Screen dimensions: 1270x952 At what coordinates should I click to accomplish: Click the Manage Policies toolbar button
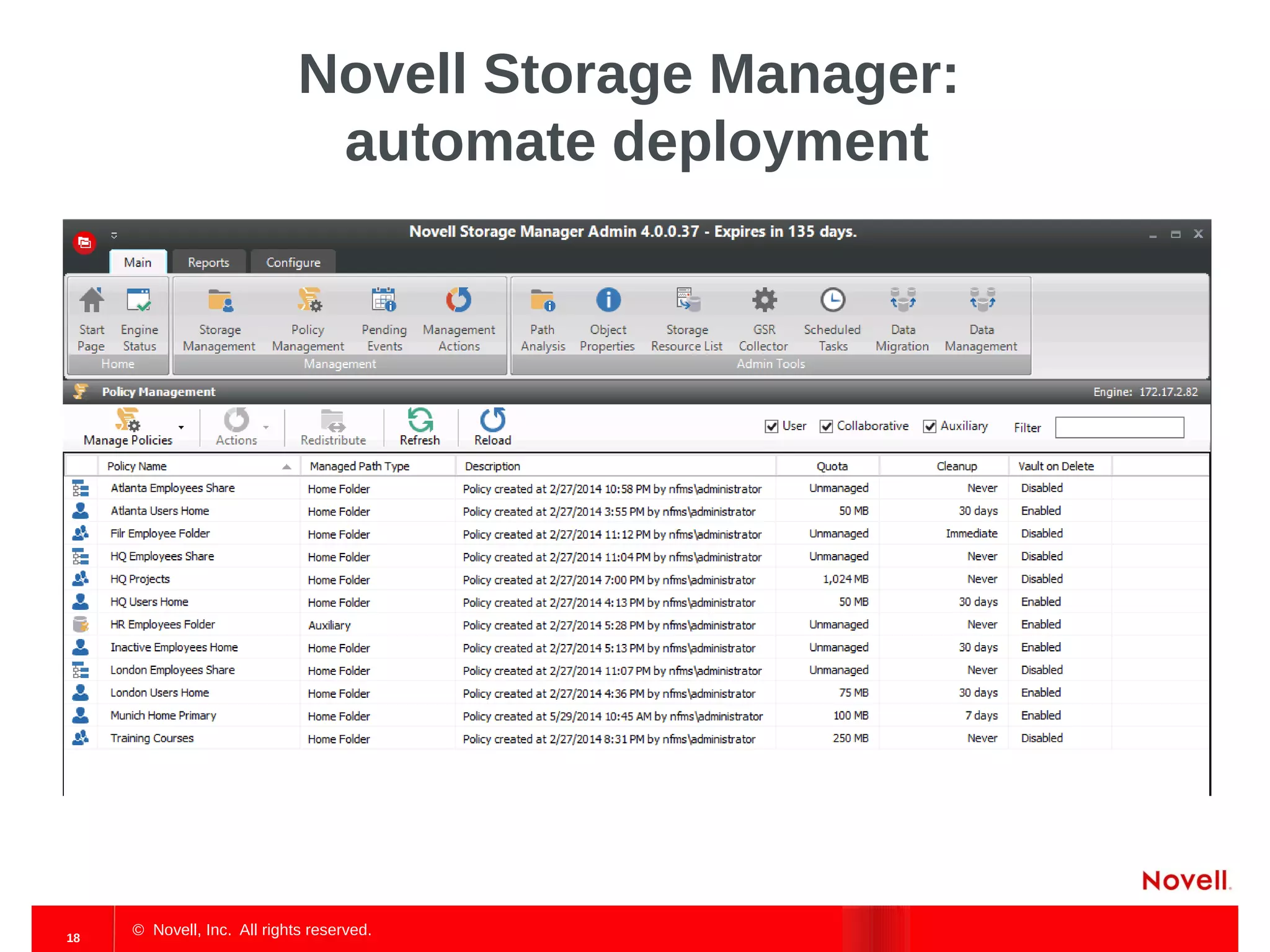[x=128, y=427]
